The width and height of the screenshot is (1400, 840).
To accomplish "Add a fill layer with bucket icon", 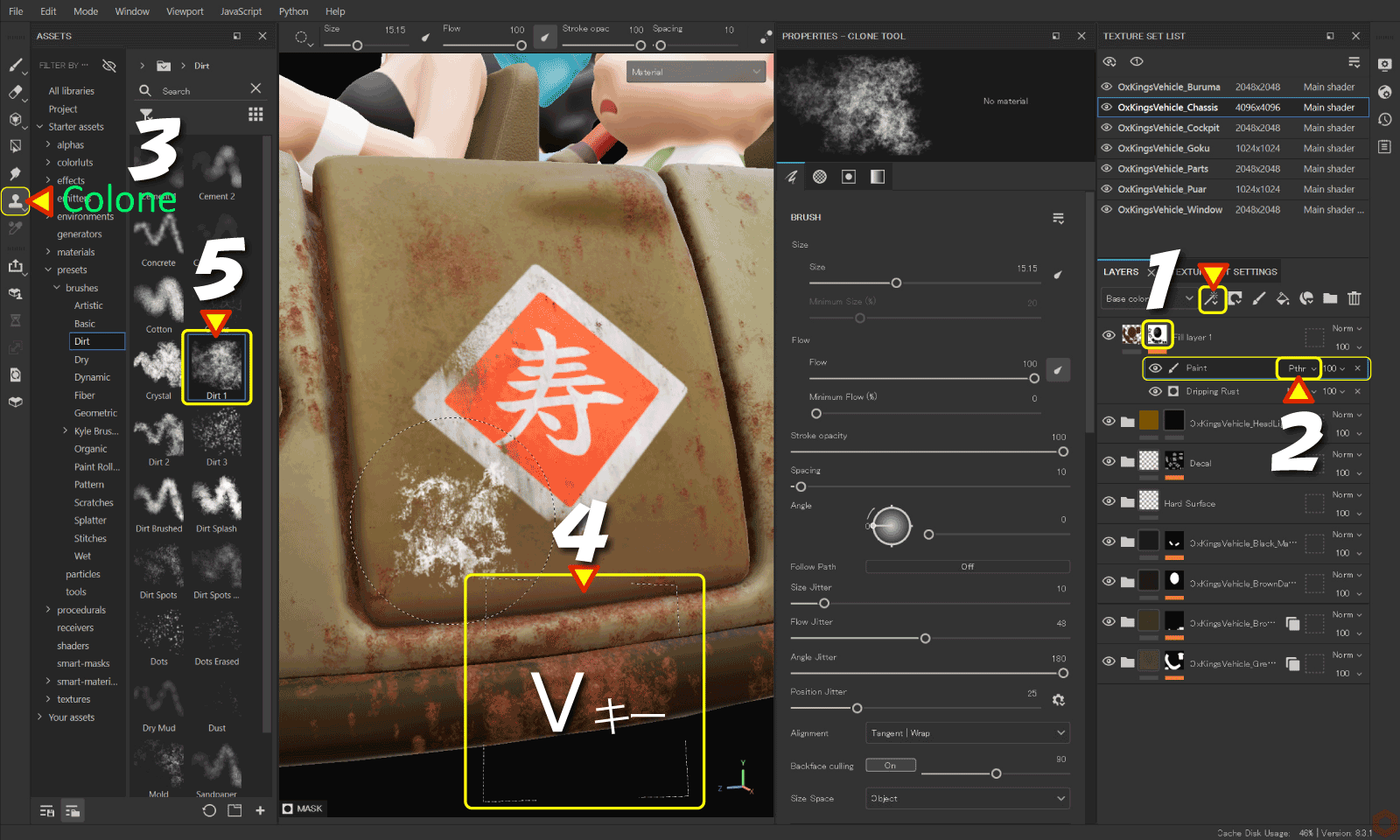I will point(1283,298).
